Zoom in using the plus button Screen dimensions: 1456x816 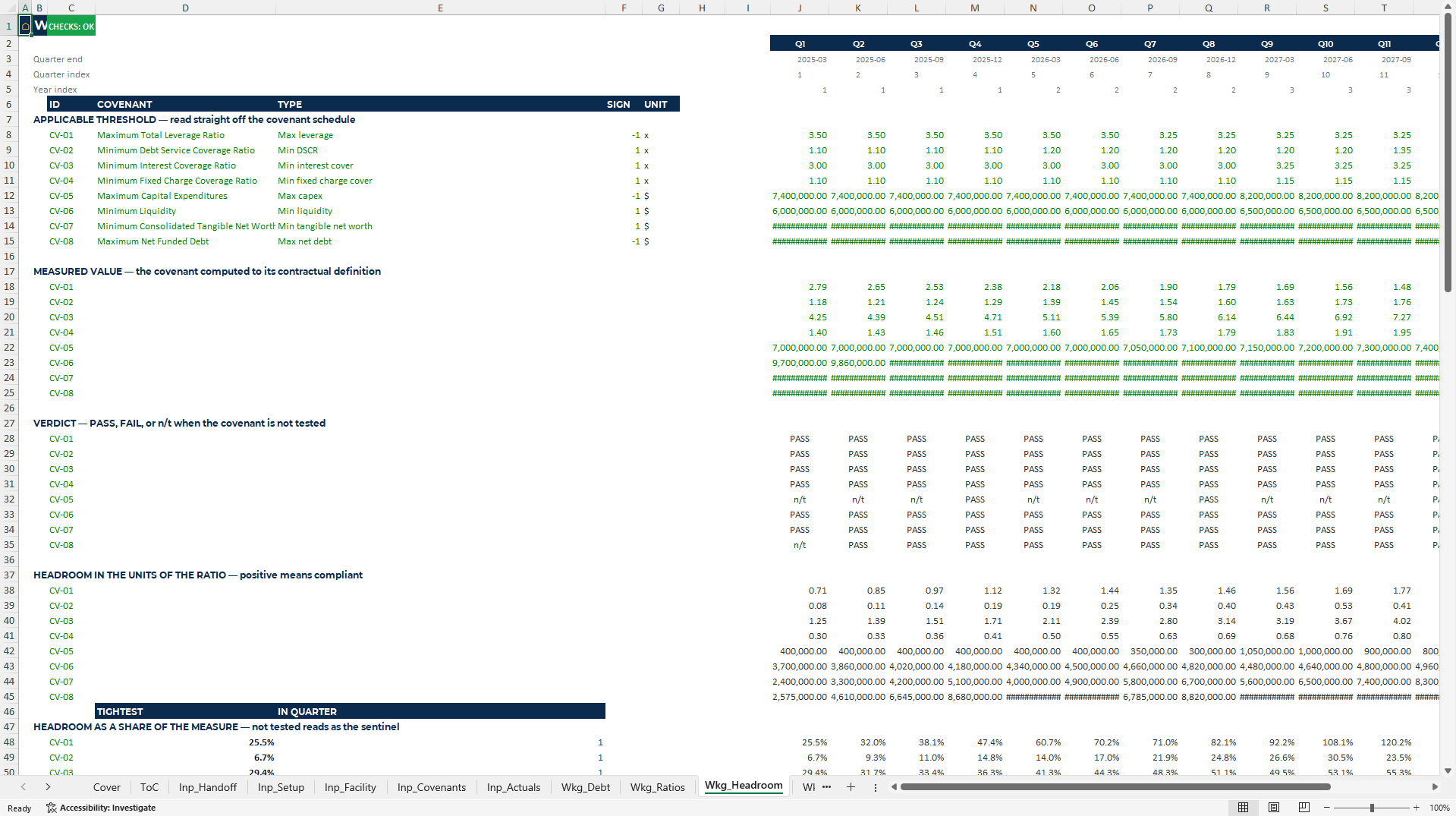pos(1417,808)
